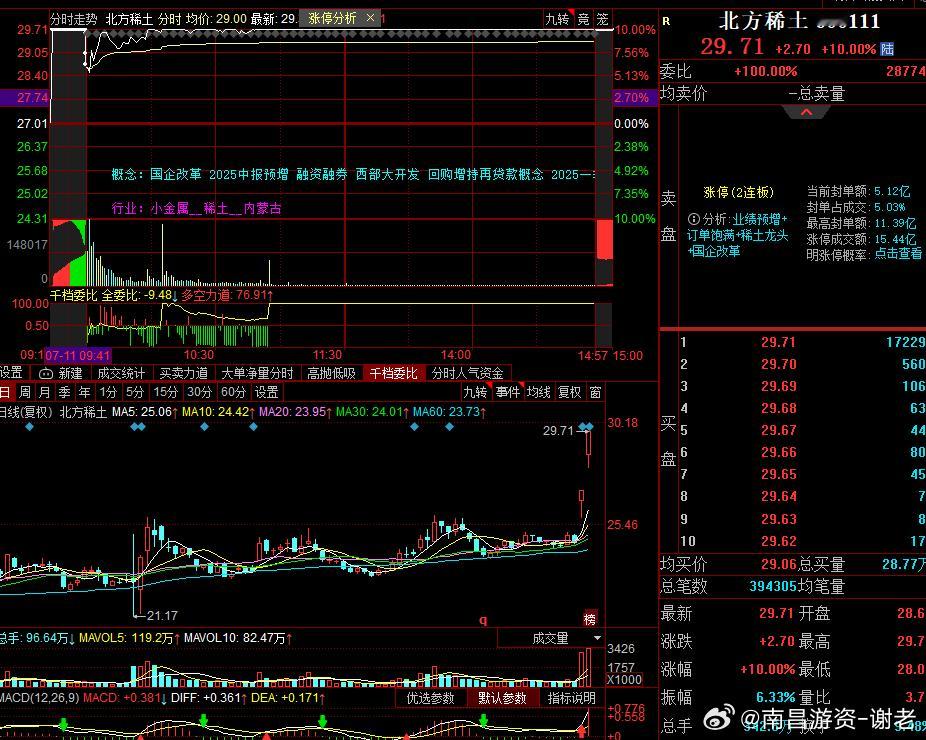Click the 总笔数 value 394305
The width and height of the screenshot is (926, 740).
coord(772,586)
